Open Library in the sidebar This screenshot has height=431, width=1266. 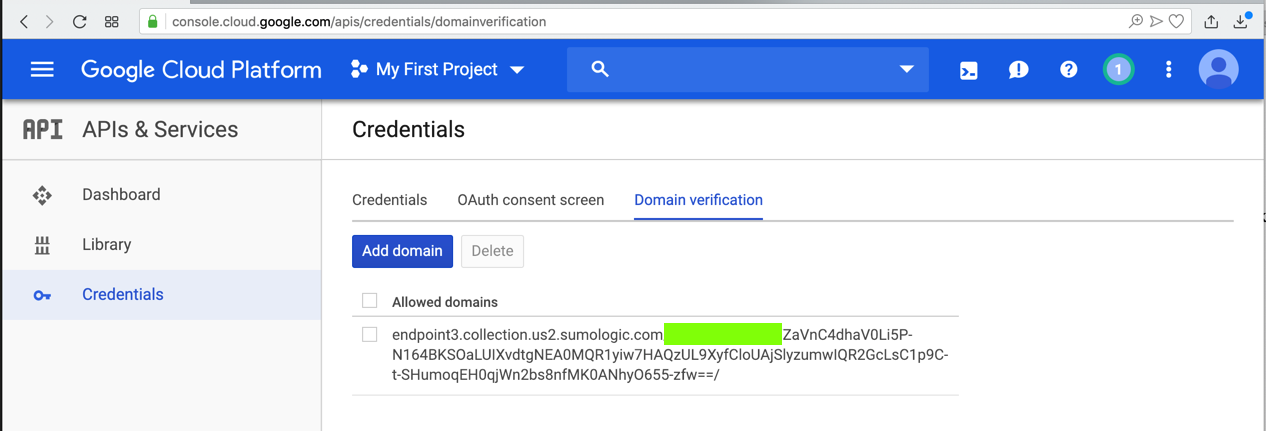tap(106, 245)
